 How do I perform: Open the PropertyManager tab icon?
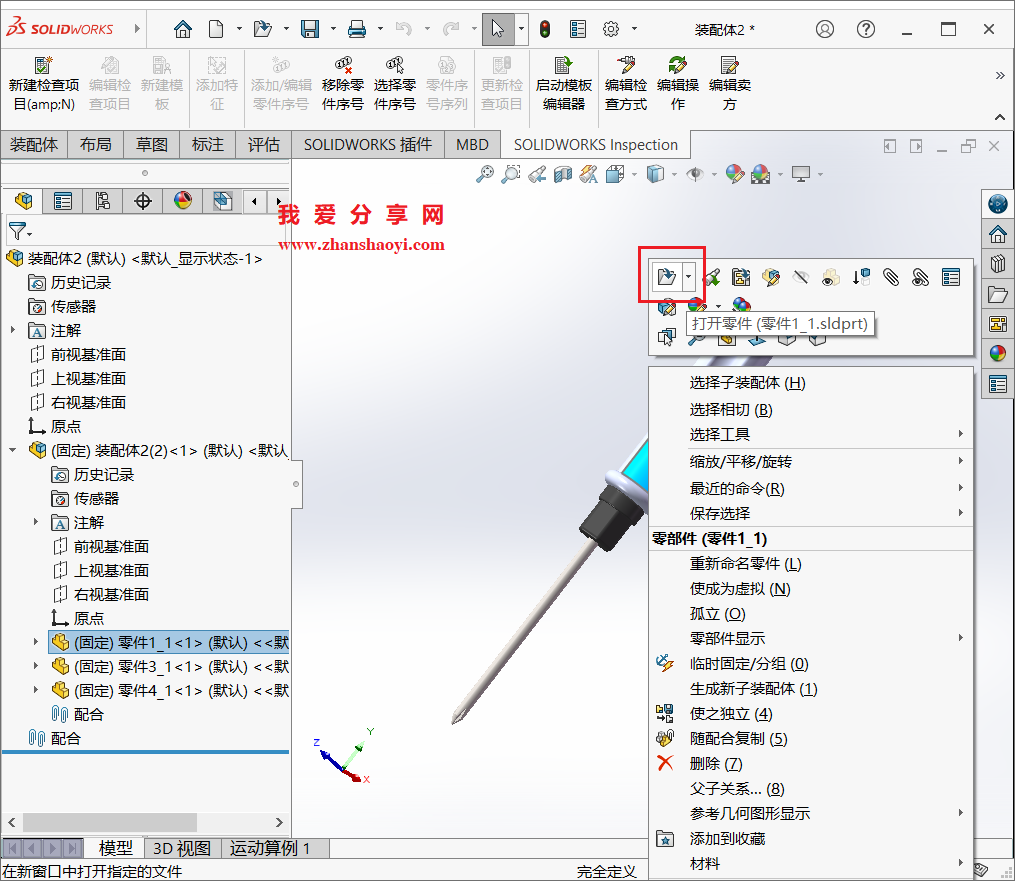(x=63, y=201)
